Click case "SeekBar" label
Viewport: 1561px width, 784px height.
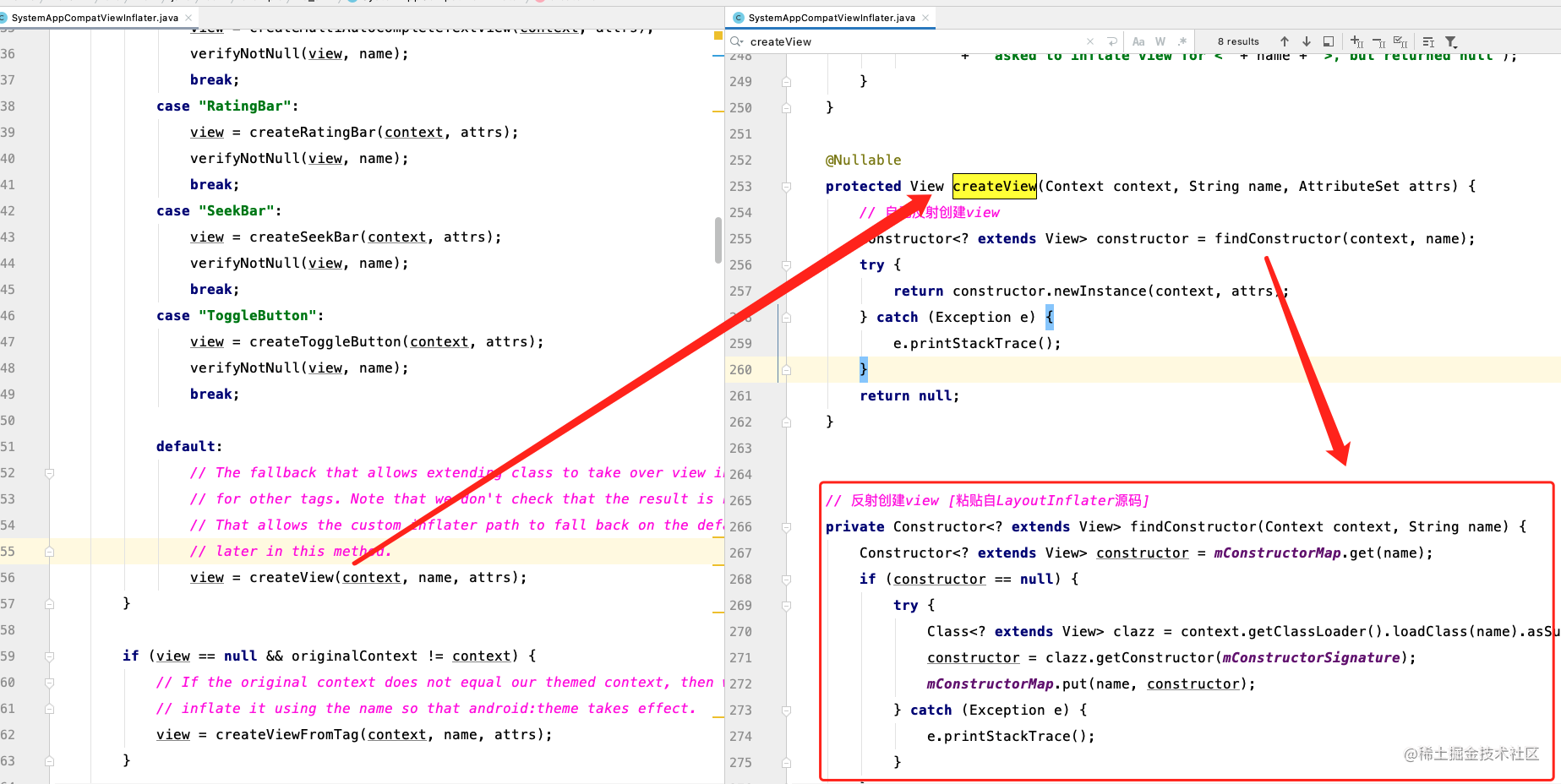tap(219, 210)
